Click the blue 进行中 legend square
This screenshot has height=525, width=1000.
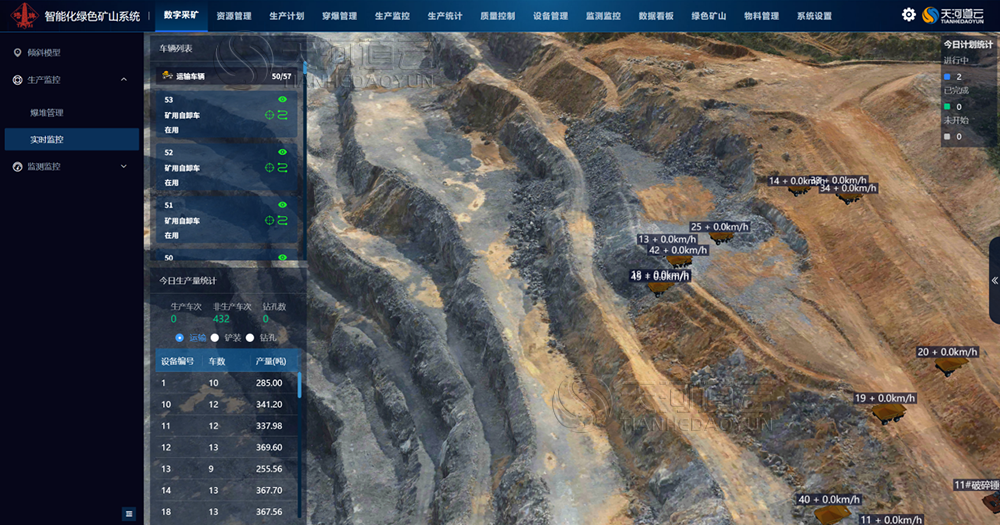[947, 77]
